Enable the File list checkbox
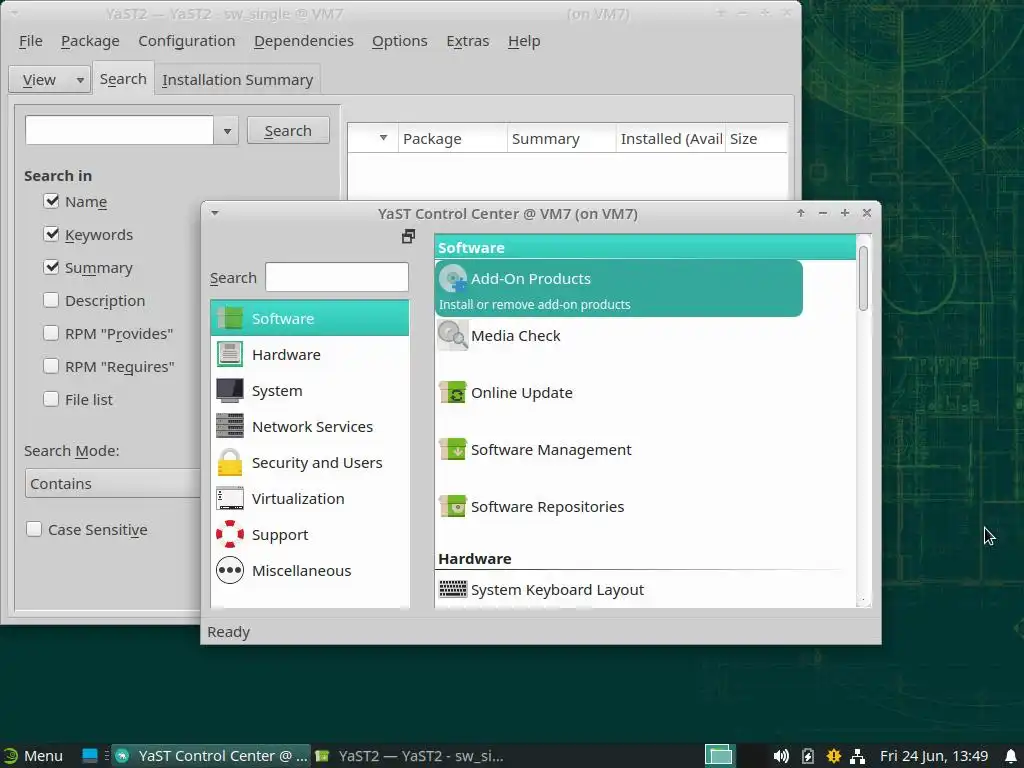 [51, 399]
